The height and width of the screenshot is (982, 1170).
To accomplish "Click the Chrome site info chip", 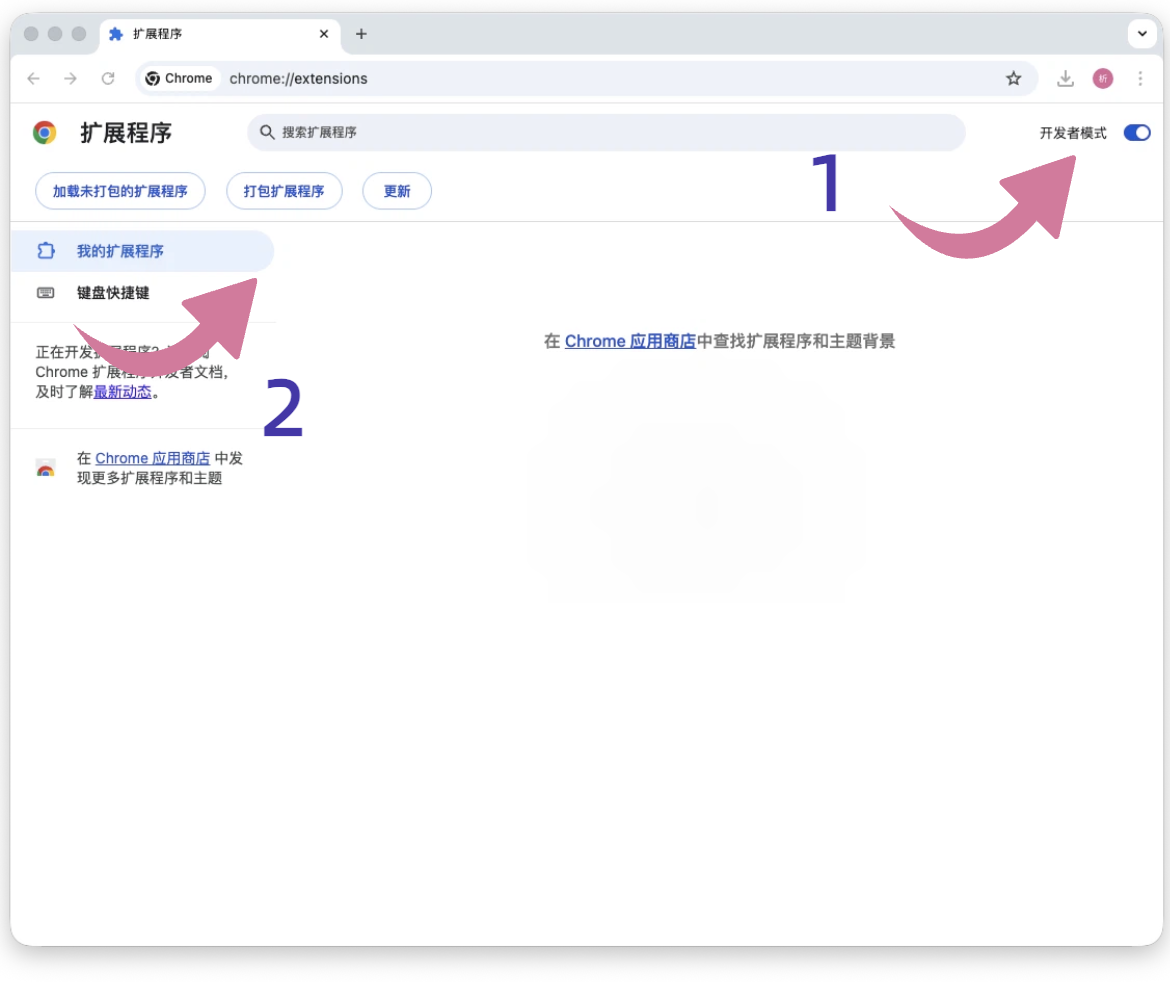I will point(179,78).
